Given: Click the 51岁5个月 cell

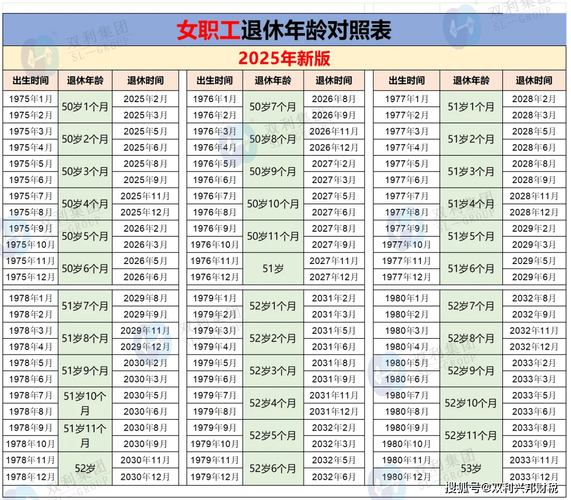Looking at the screenshot, I should [x=471, y=236].
